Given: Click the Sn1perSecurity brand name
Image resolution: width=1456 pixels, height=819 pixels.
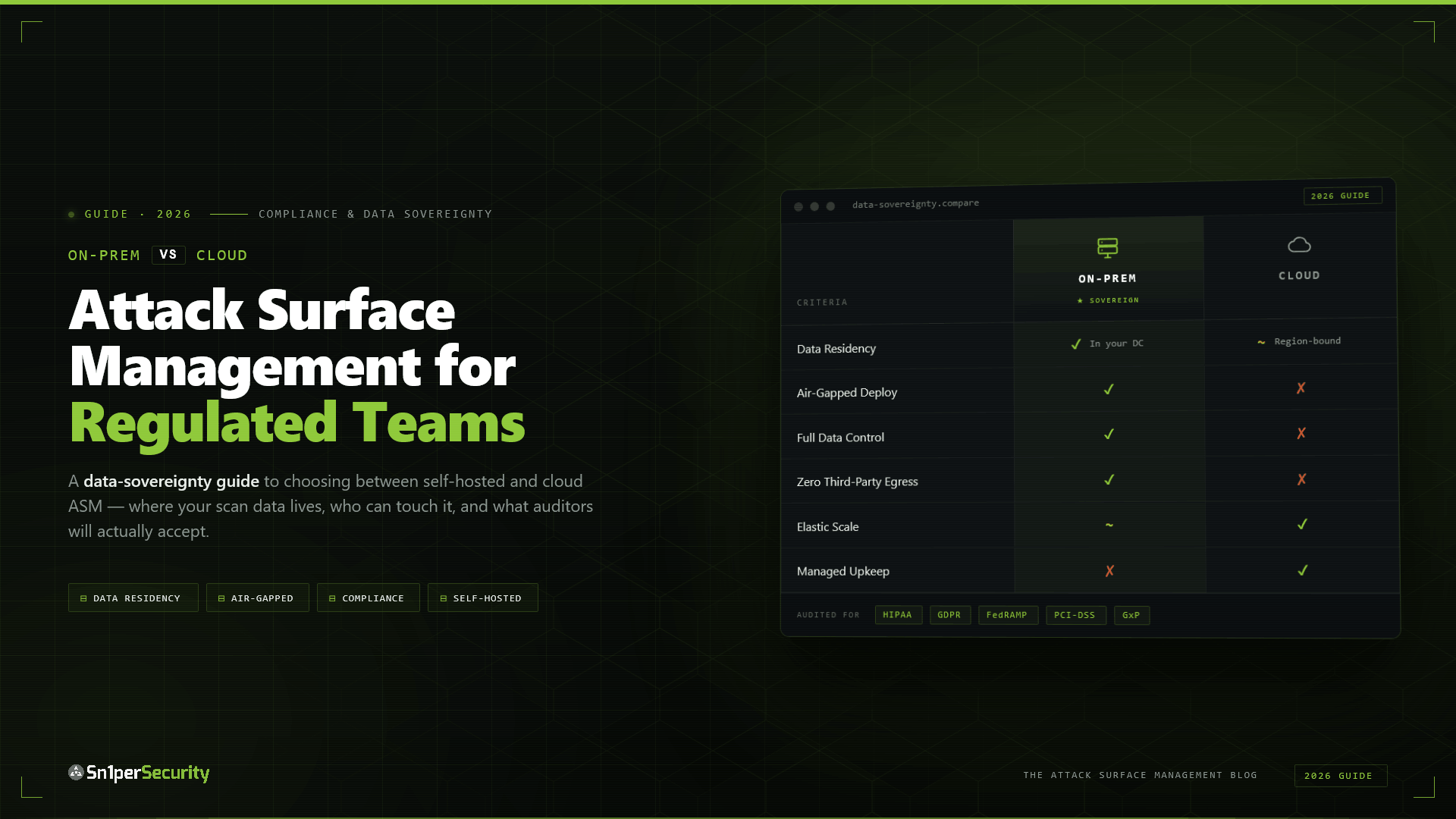Looking at the screenshot, I should 148,773.
